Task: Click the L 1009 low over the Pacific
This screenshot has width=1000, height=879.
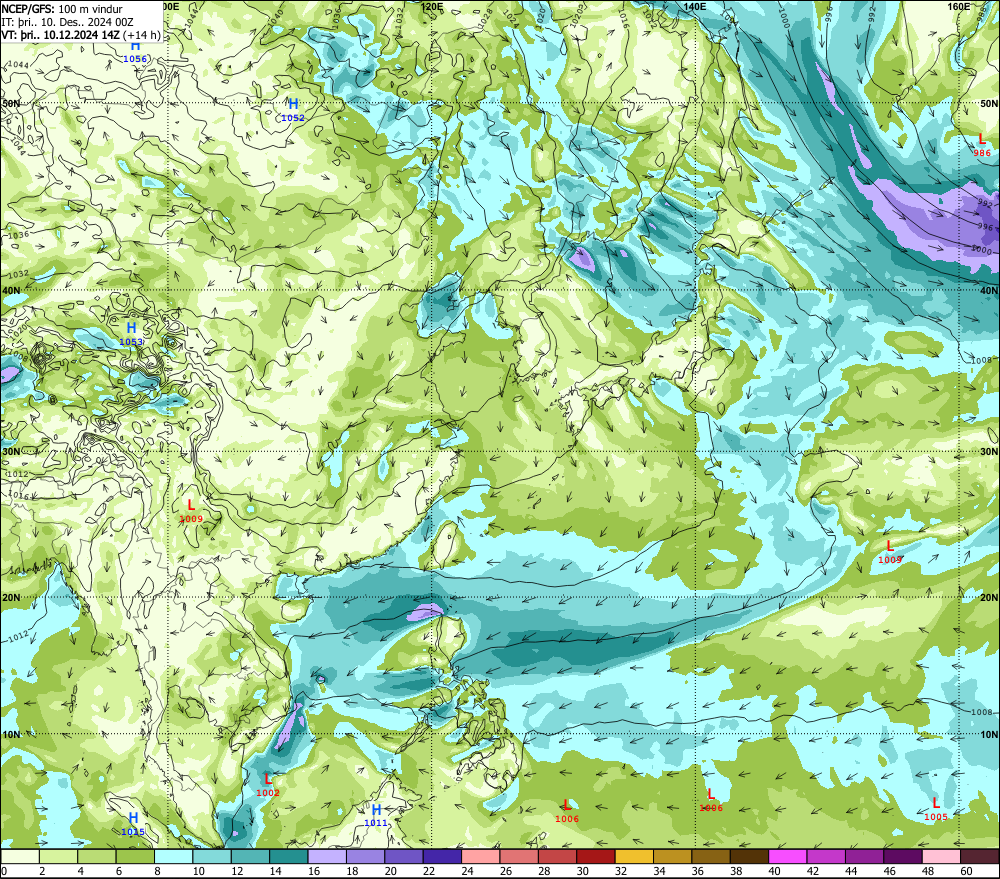Action: [890, 552]
